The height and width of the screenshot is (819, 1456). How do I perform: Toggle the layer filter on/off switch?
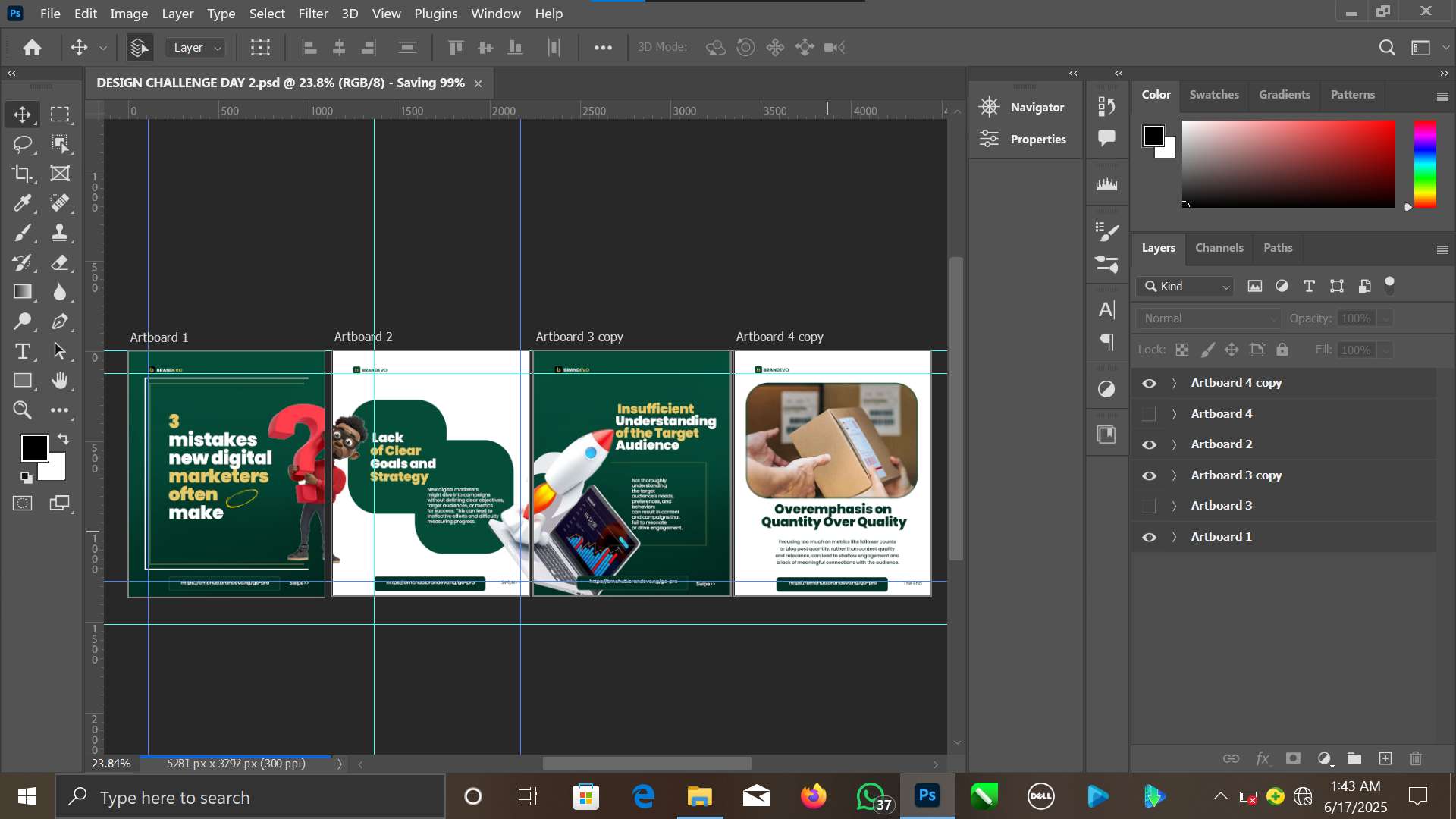click(x=1389, y=286)
